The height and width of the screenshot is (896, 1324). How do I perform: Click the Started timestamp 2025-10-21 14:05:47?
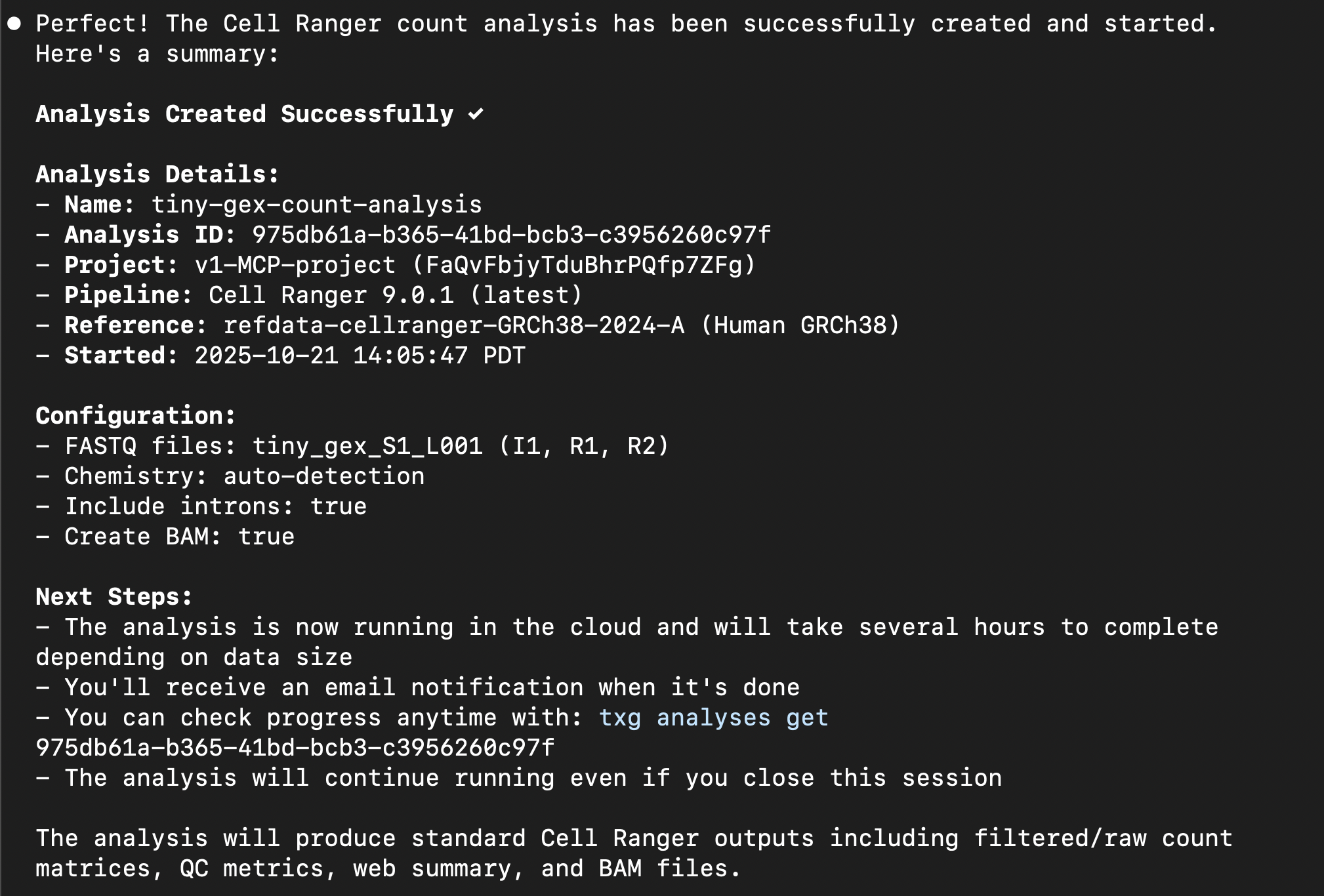pos(331,356)
